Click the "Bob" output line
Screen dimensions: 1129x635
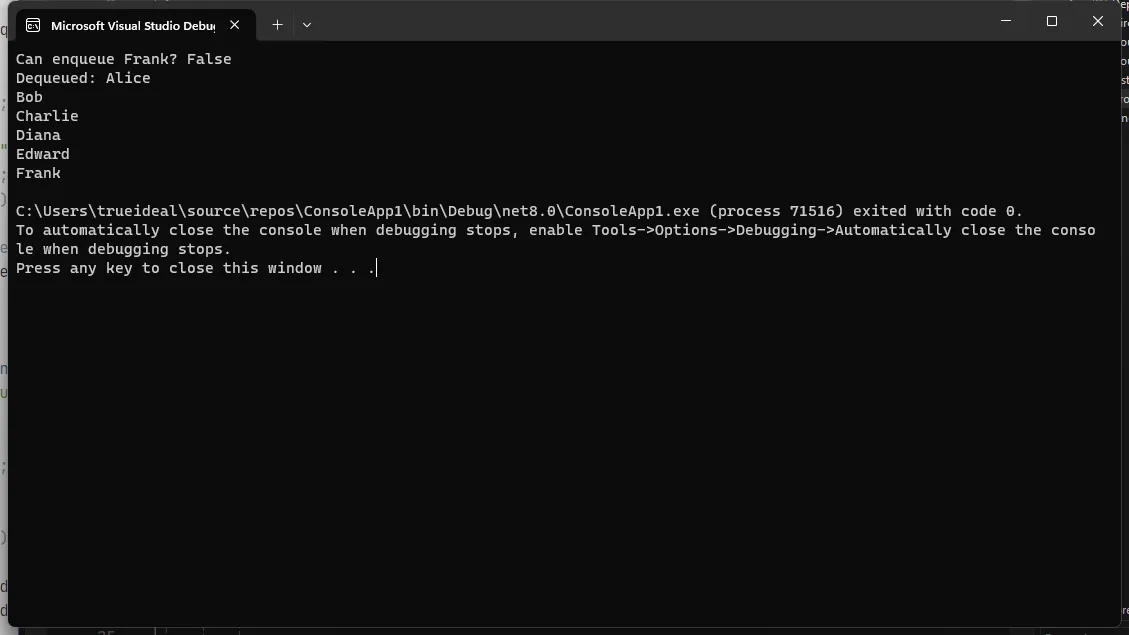tap(29, 97)
